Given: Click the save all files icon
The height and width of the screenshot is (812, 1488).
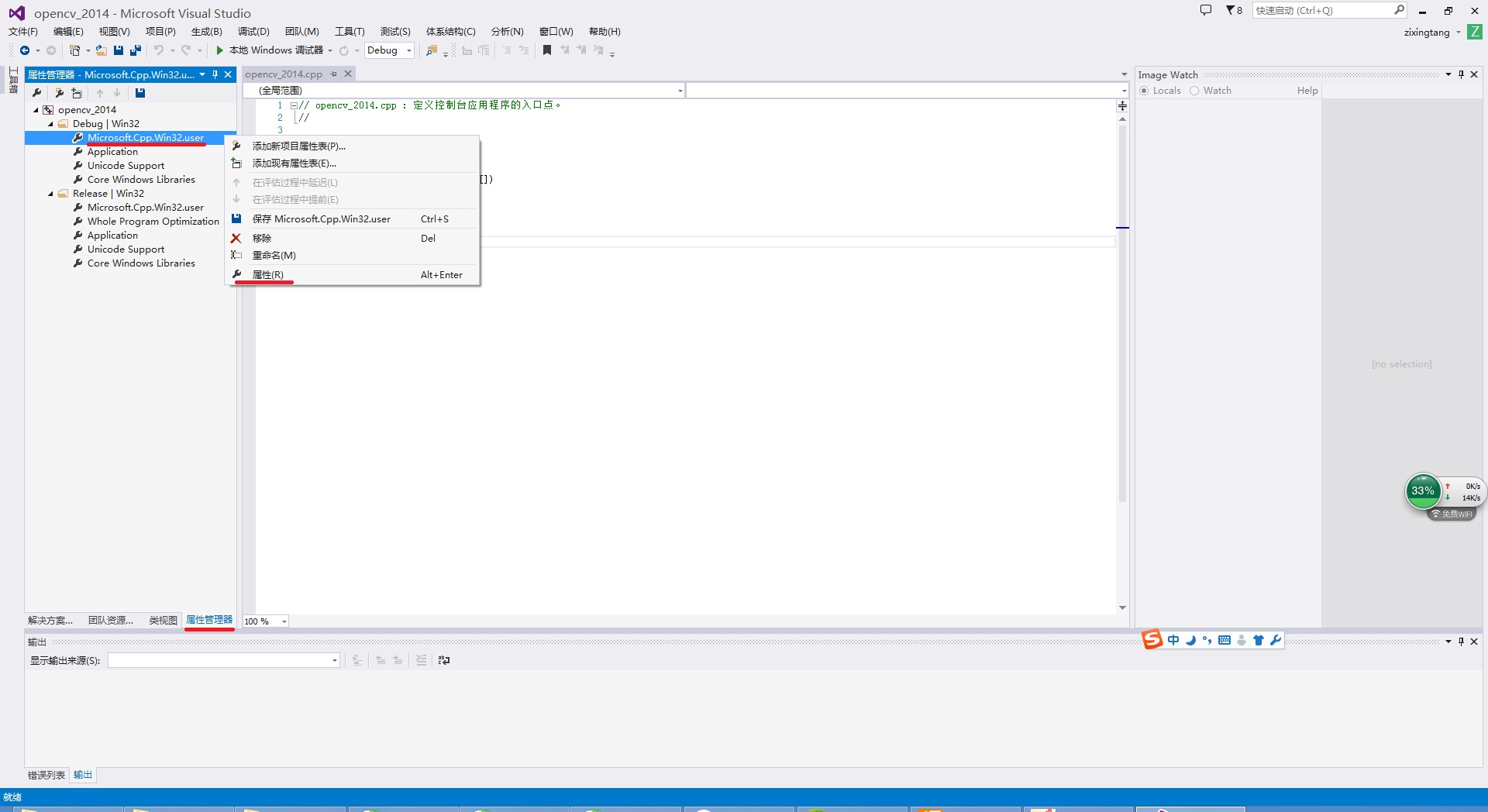Looking at the screenshot, I should click(136, 50).
